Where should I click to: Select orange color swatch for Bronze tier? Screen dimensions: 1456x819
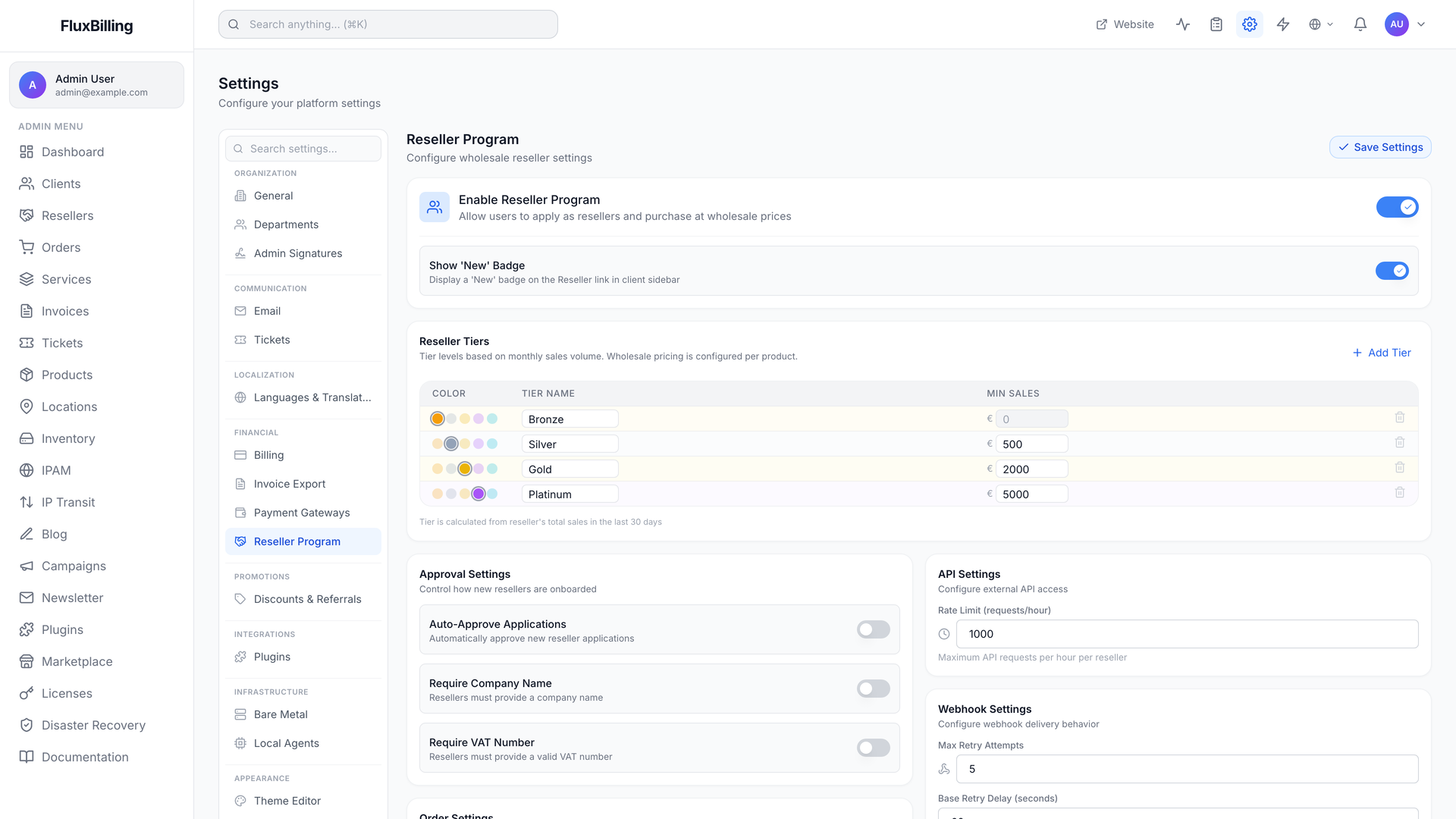pos(438,419)
